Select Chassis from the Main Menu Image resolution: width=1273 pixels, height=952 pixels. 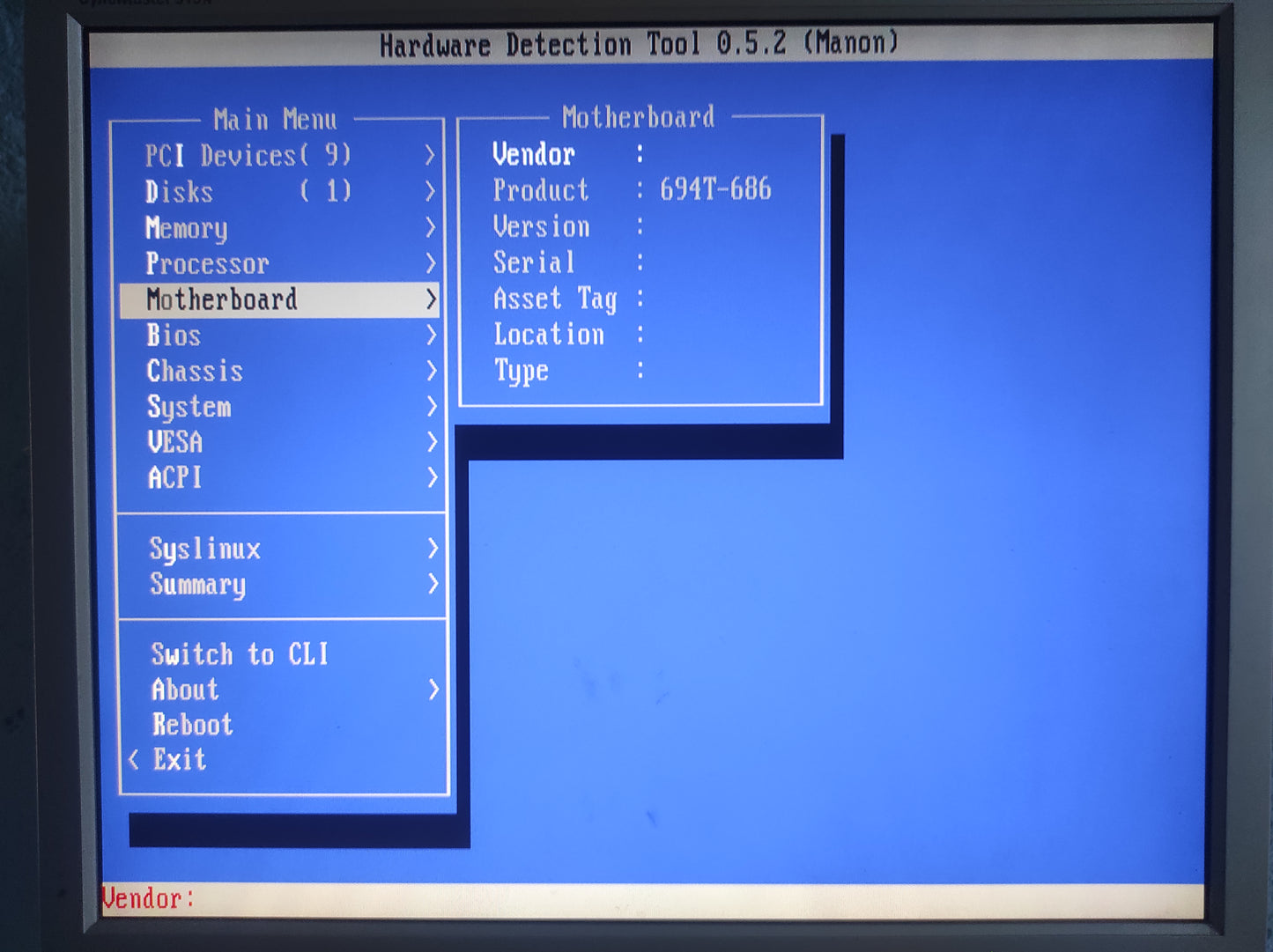coord(195,371)
